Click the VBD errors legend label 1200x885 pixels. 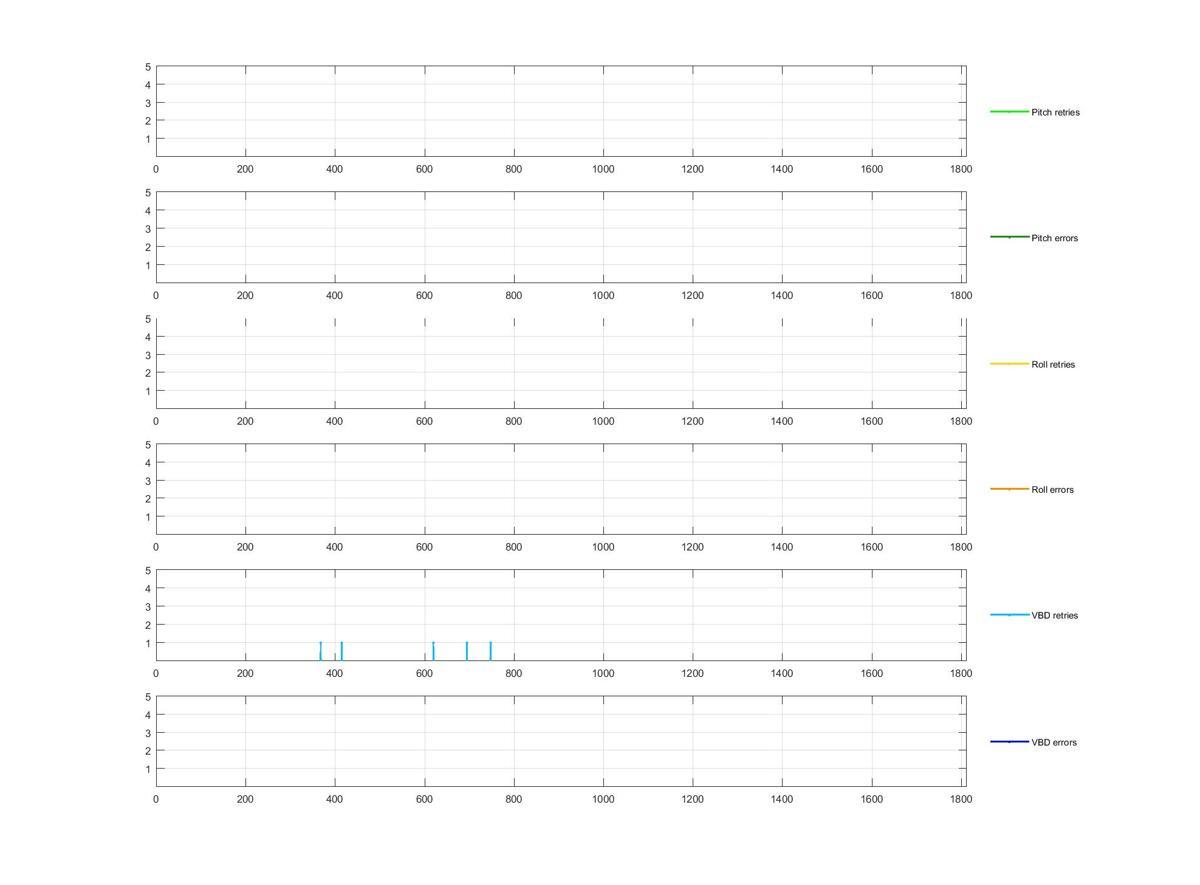pos(1054,742)
